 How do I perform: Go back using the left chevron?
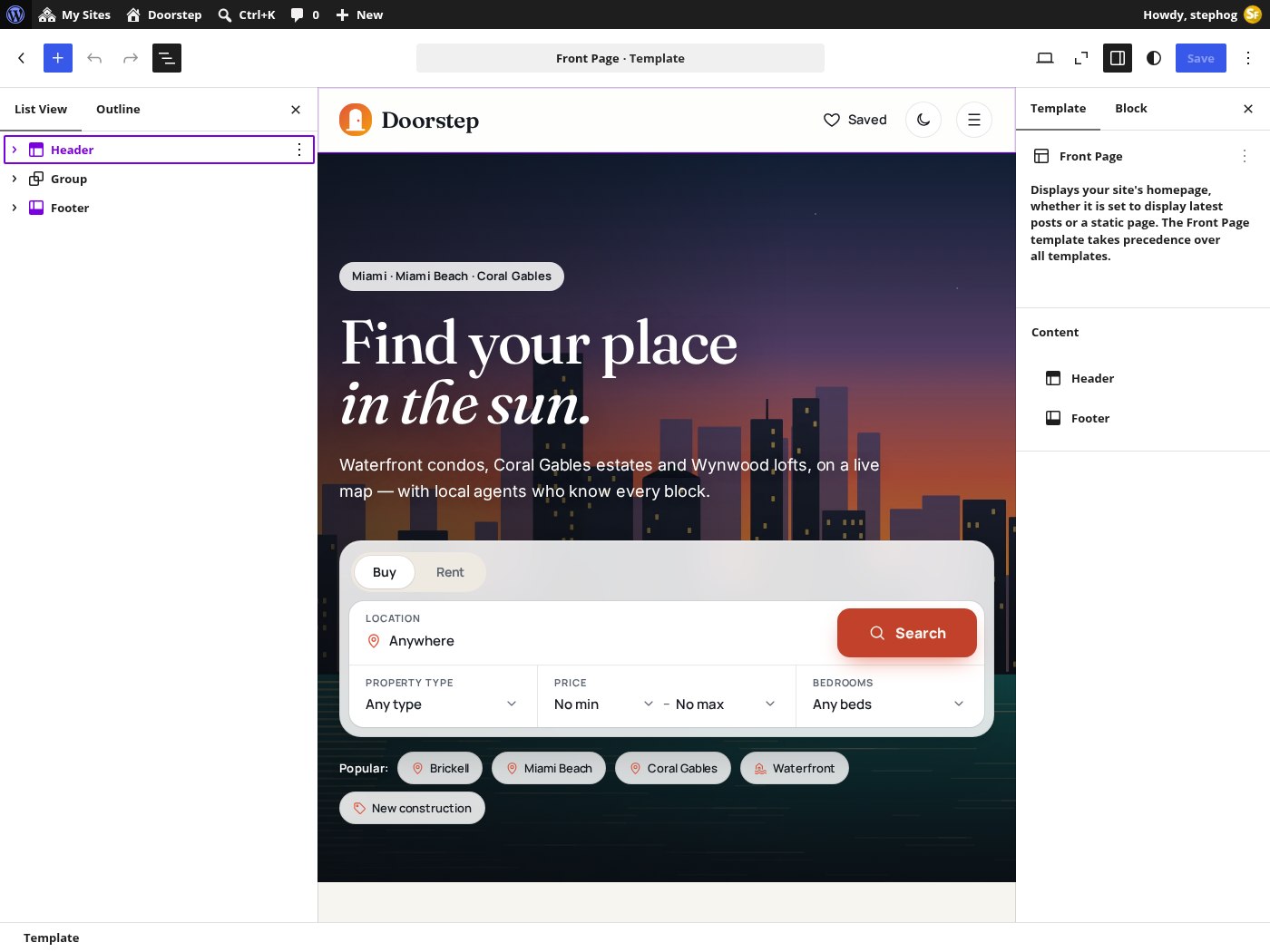[22, 58]
